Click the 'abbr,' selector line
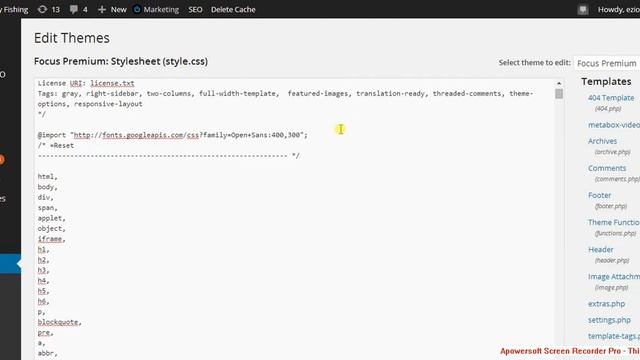The width and height of the screenshot is (640, 360). pos(47,353)
